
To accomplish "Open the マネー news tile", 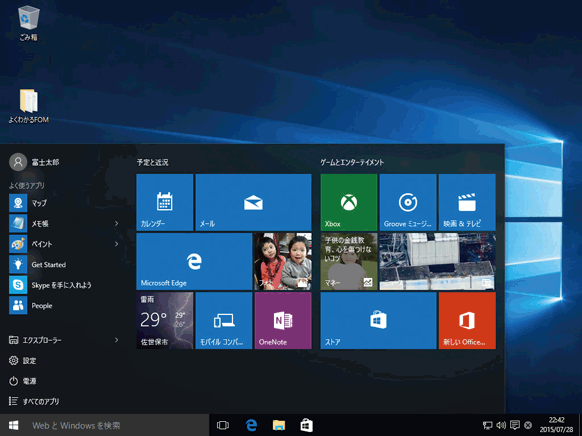I will pyautogui.click(x=349, y=261).
